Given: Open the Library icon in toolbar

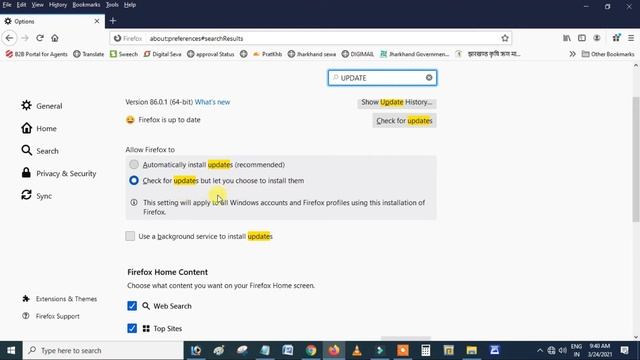Looking at the screenshot, I should pos(567,38).
